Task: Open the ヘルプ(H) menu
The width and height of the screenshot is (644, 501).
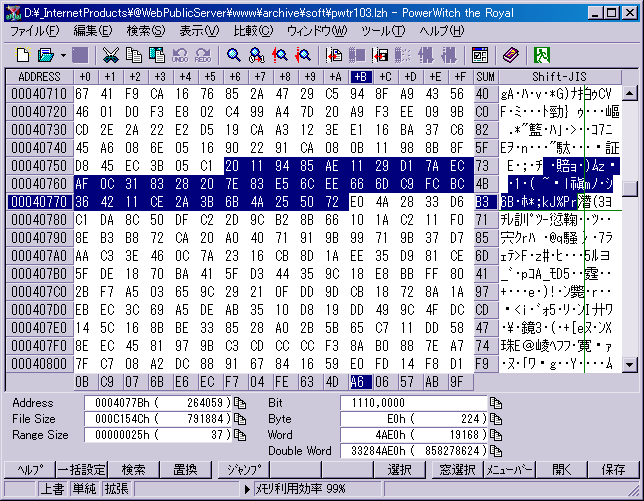Action: click(442, 31)
